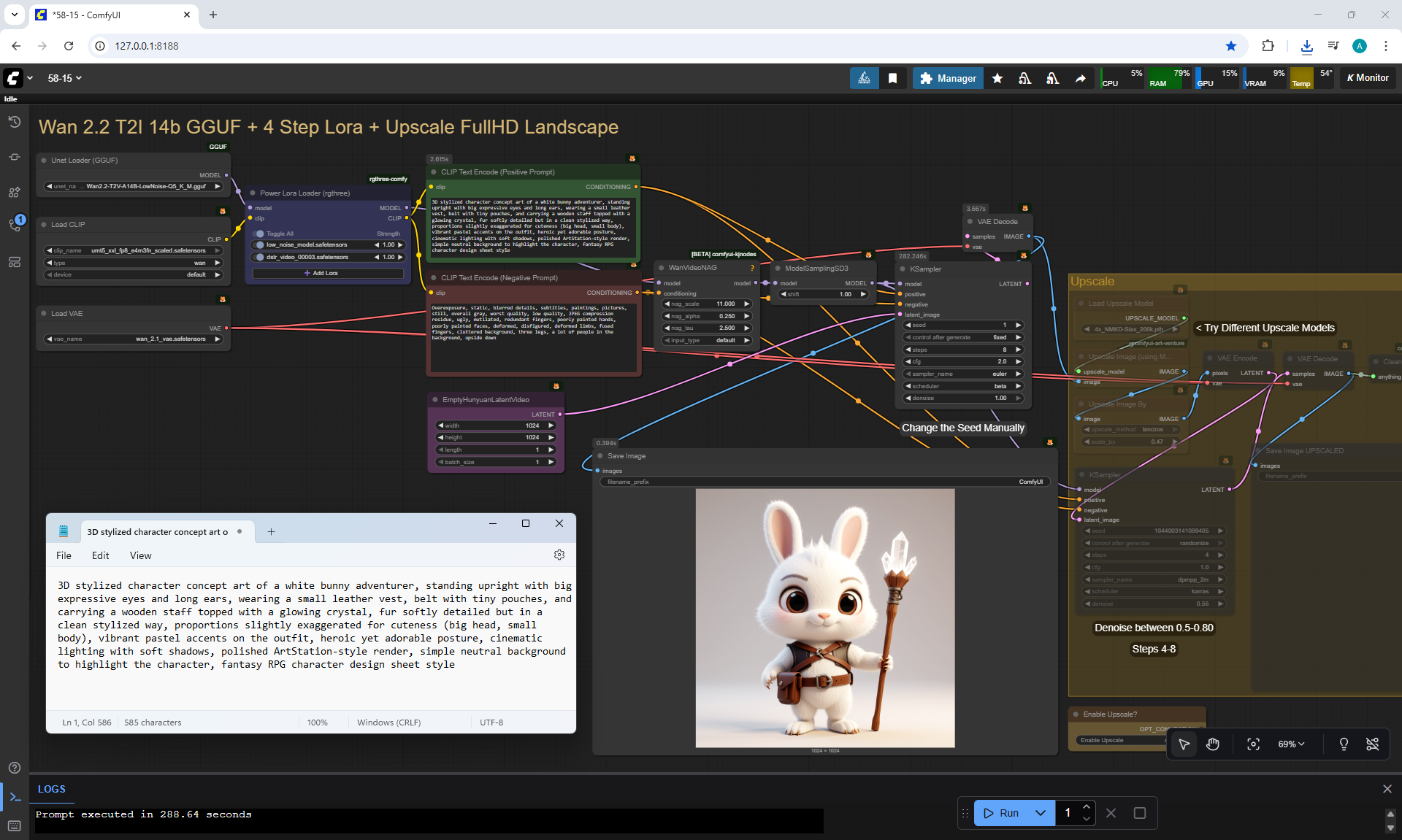Toggle link visibility icon in canvas toolbar
Image resolution: width=1402 pixels, height=840 pixels.
[1373, 744]
